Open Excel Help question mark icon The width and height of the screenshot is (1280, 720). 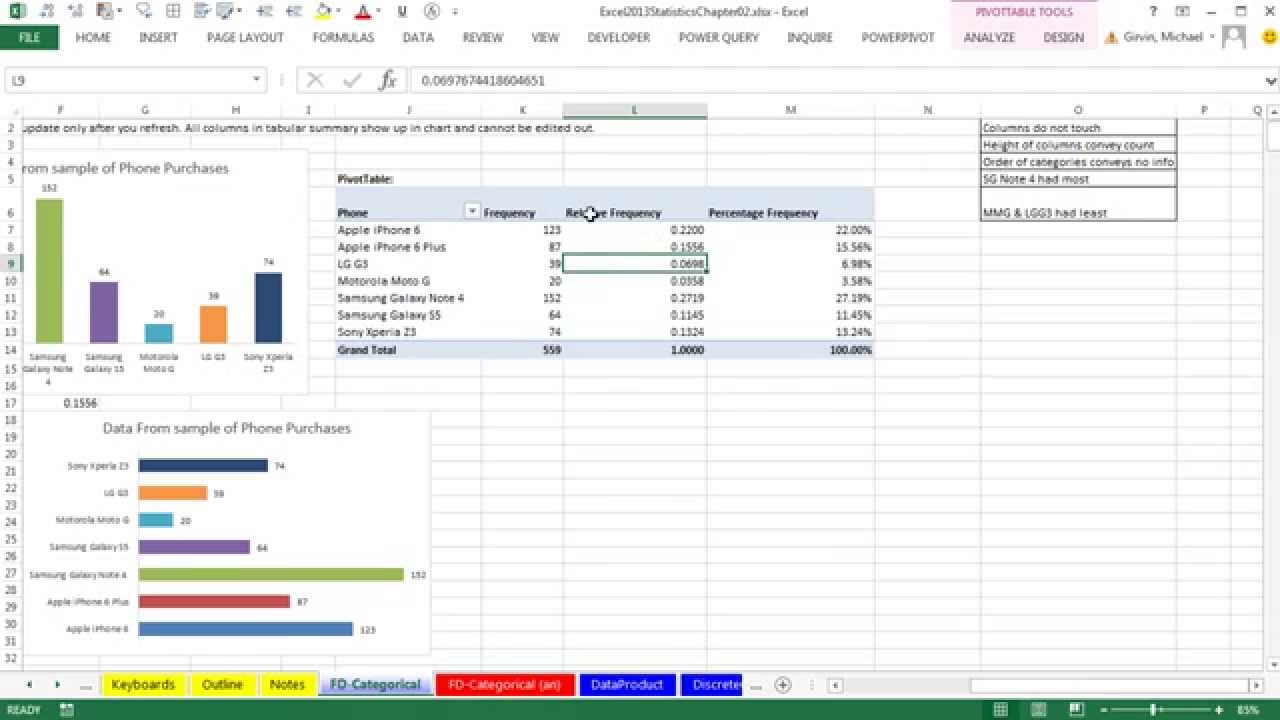(x=1153, y=12)
